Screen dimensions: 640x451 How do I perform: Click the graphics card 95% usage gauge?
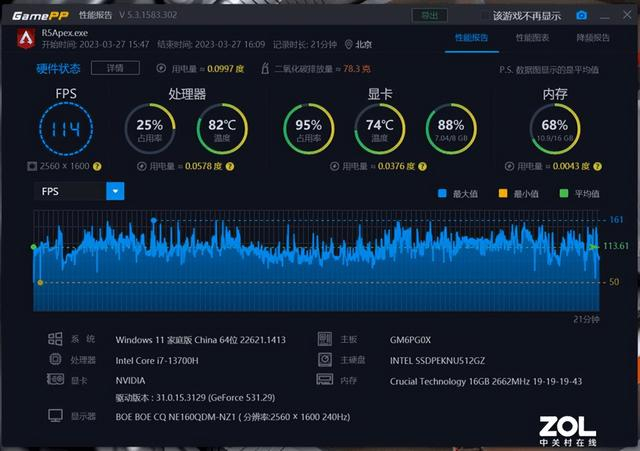coord(309,129)
